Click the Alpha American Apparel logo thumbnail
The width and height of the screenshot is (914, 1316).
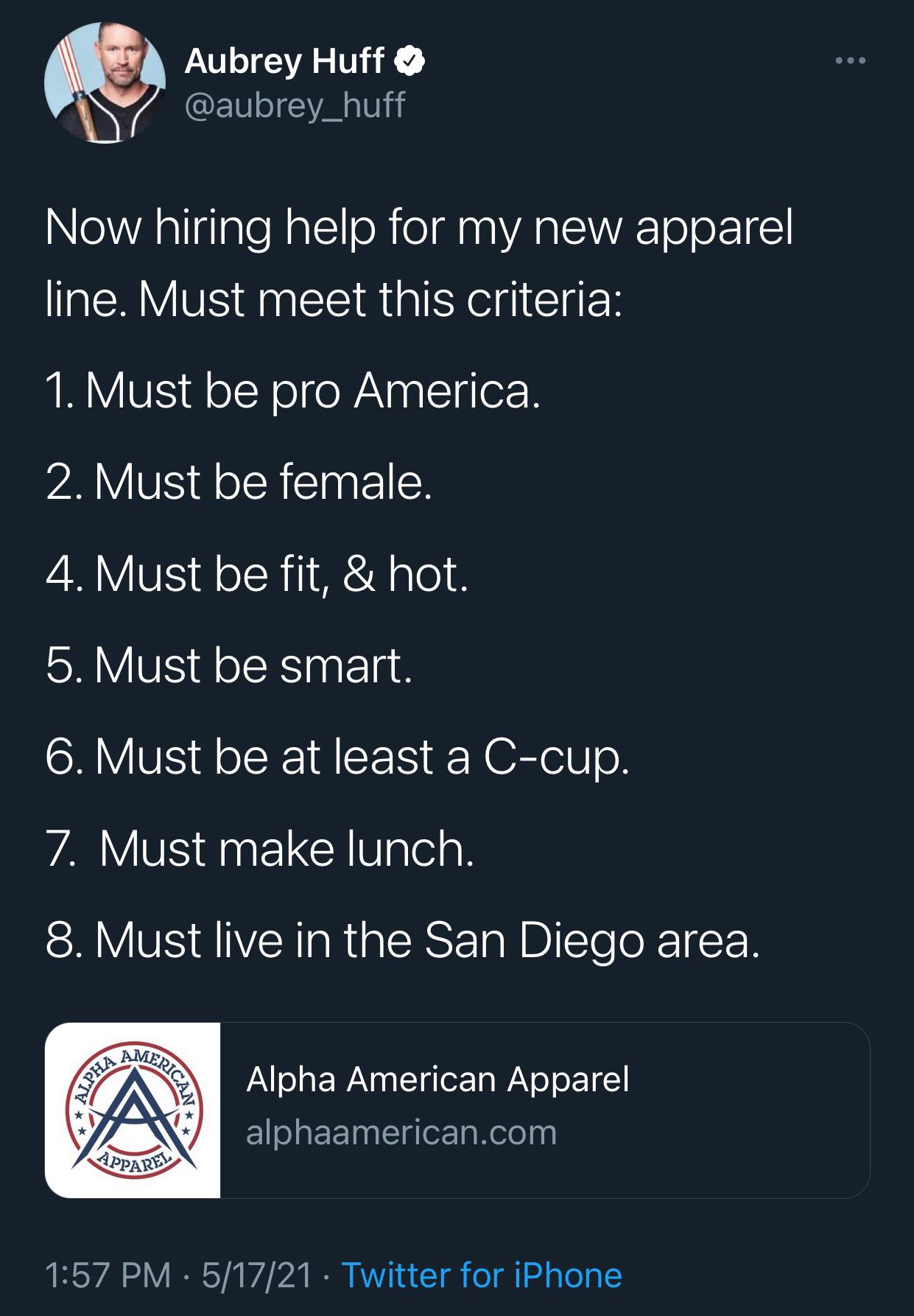point(133,1110)
